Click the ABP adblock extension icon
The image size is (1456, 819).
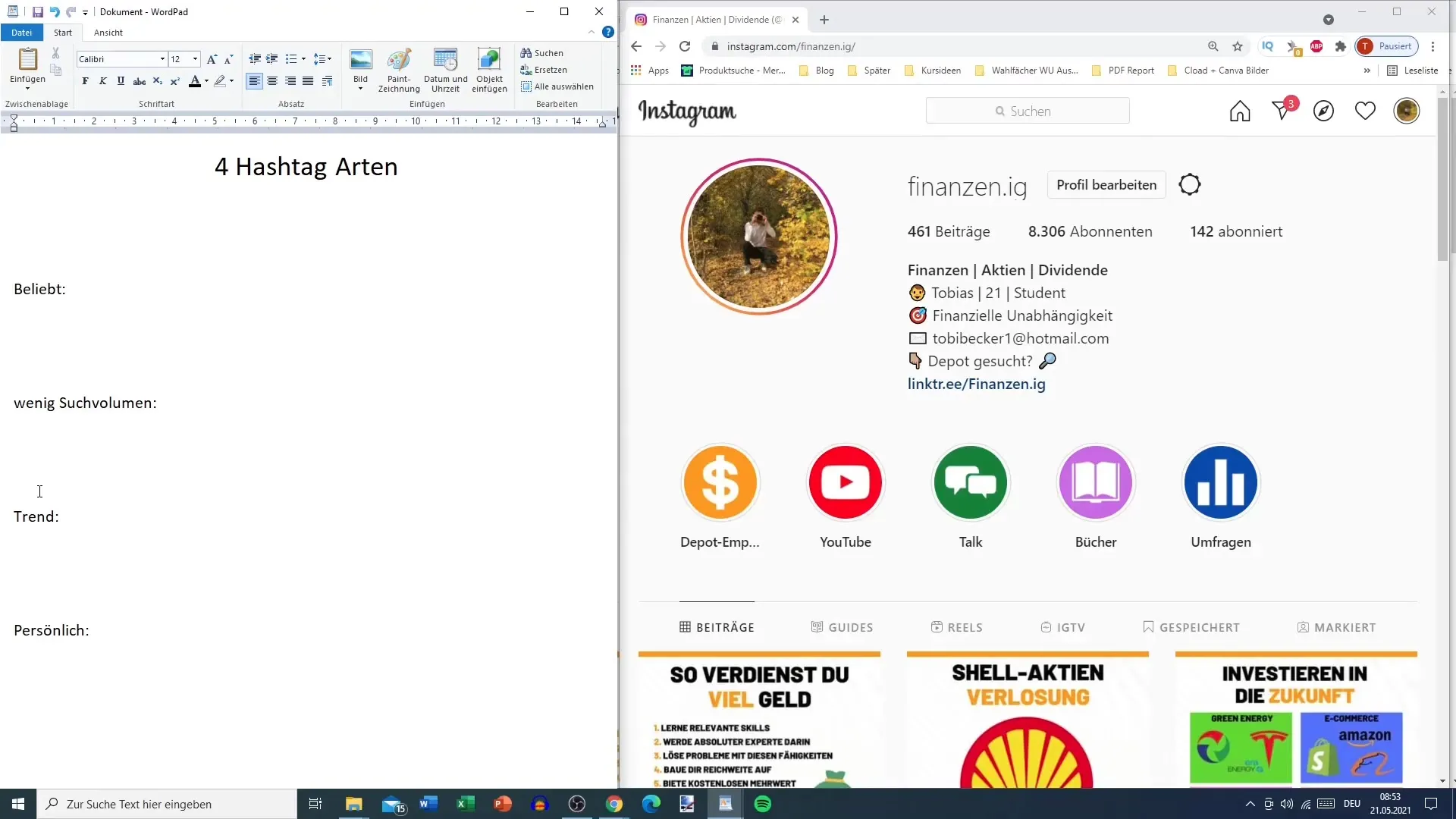pos(1316,46)
